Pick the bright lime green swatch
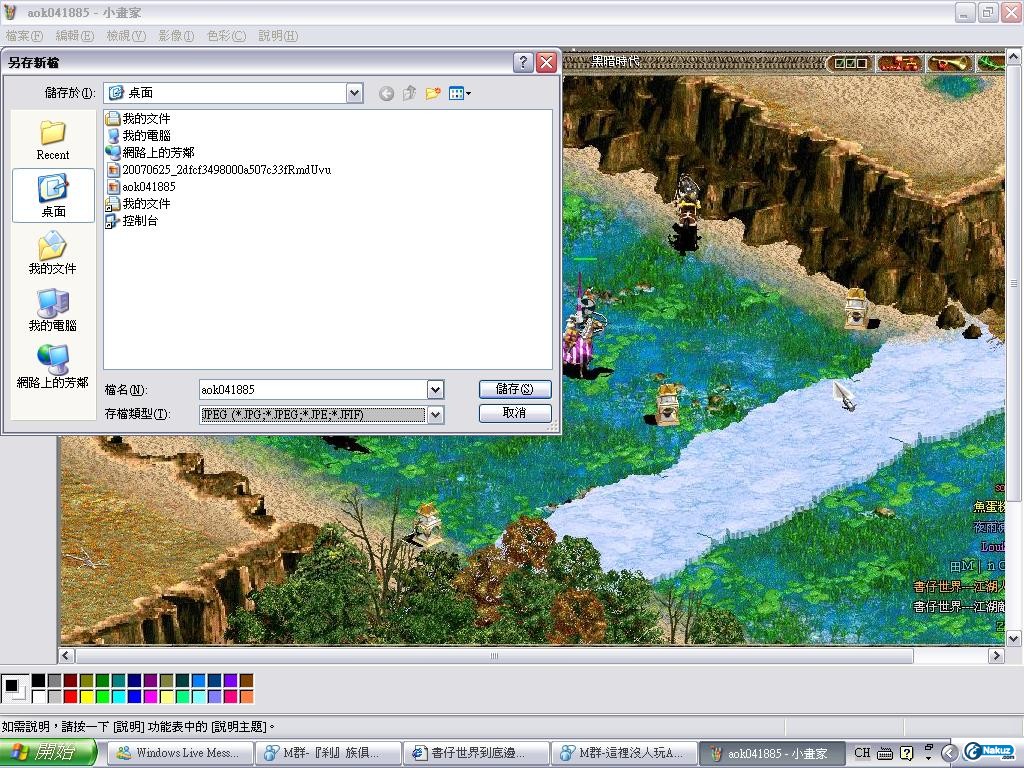 pos(103,696)
